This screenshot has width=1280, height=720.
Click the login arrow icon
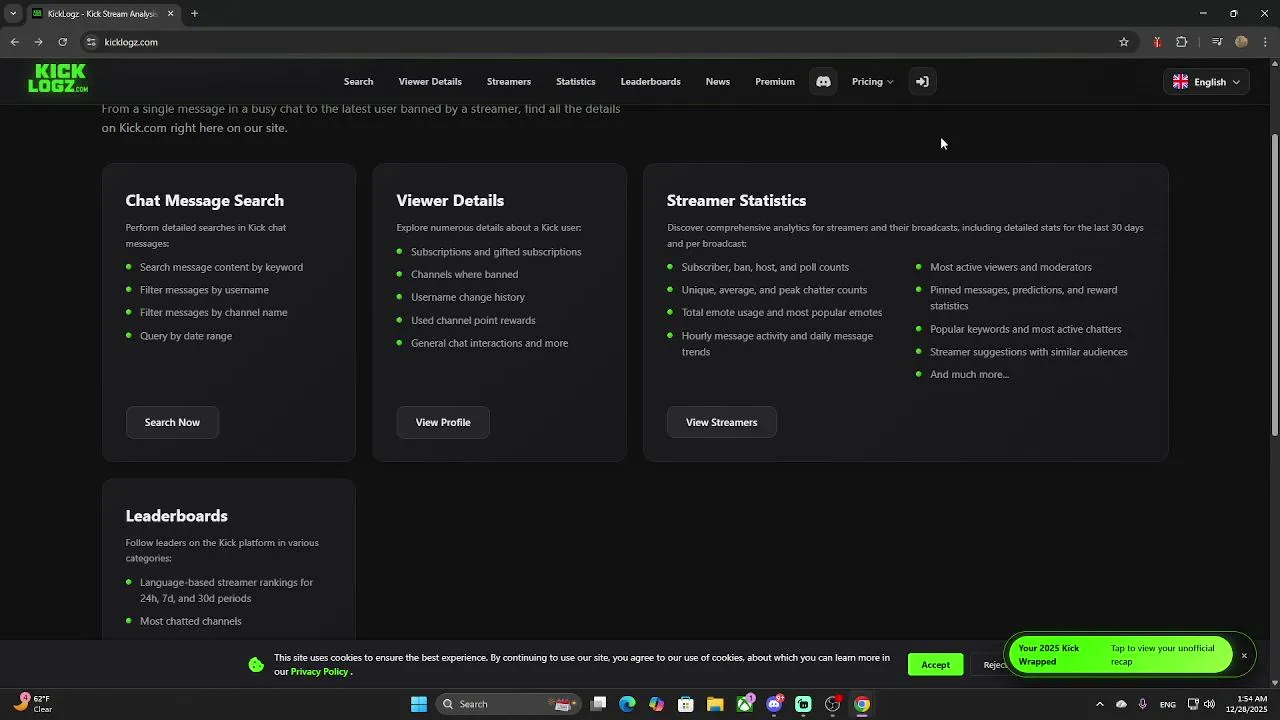(922, 82)
